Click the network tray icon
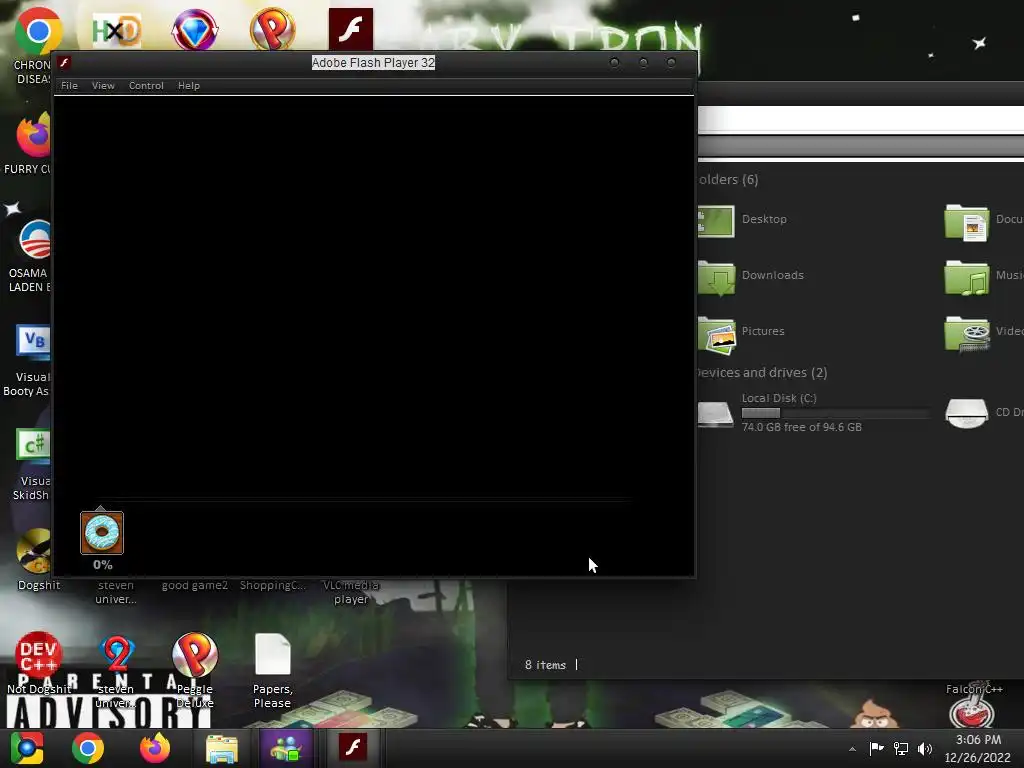This screenshot has height=768, width=1024. point(901,748)
